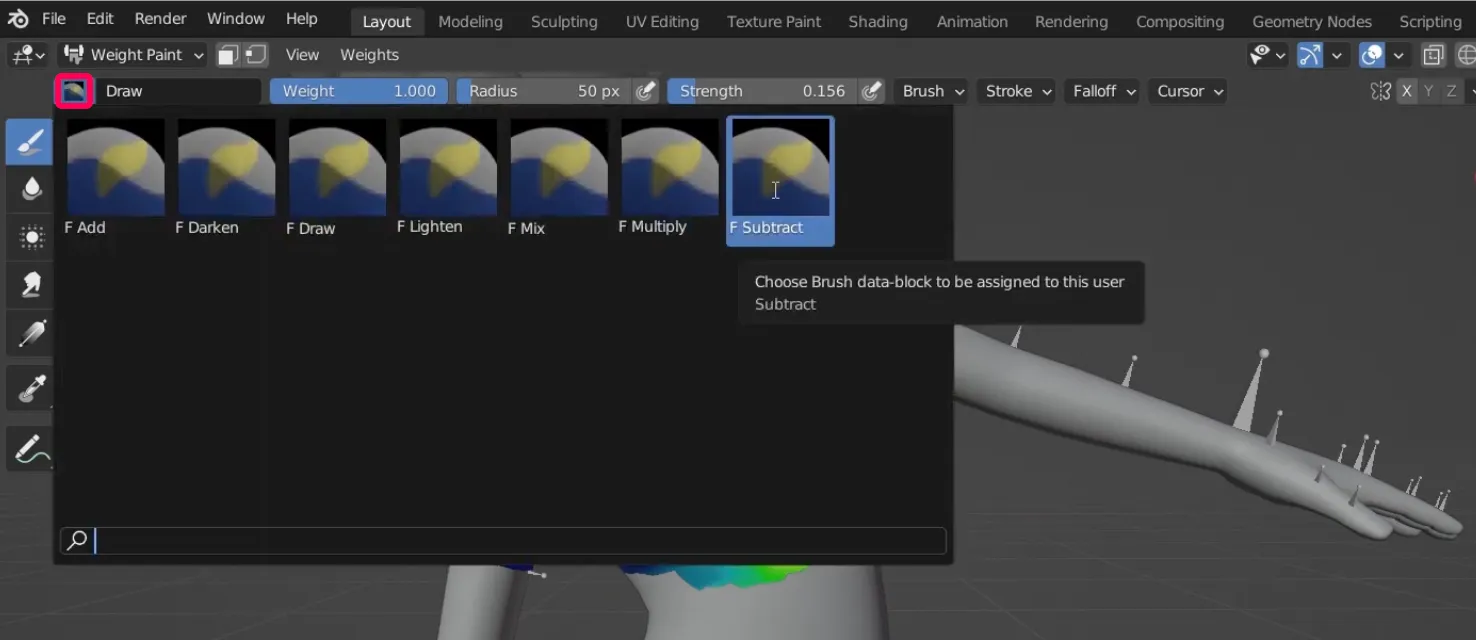Open the Stroke settings dropdown
Viewport: 1476px width, 640px height.
(1018, 91)
